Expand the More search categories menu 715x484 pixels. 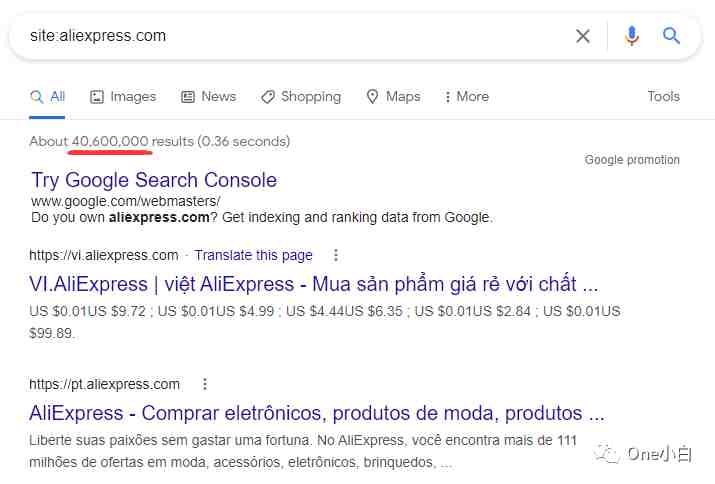[x=466, y=97]
